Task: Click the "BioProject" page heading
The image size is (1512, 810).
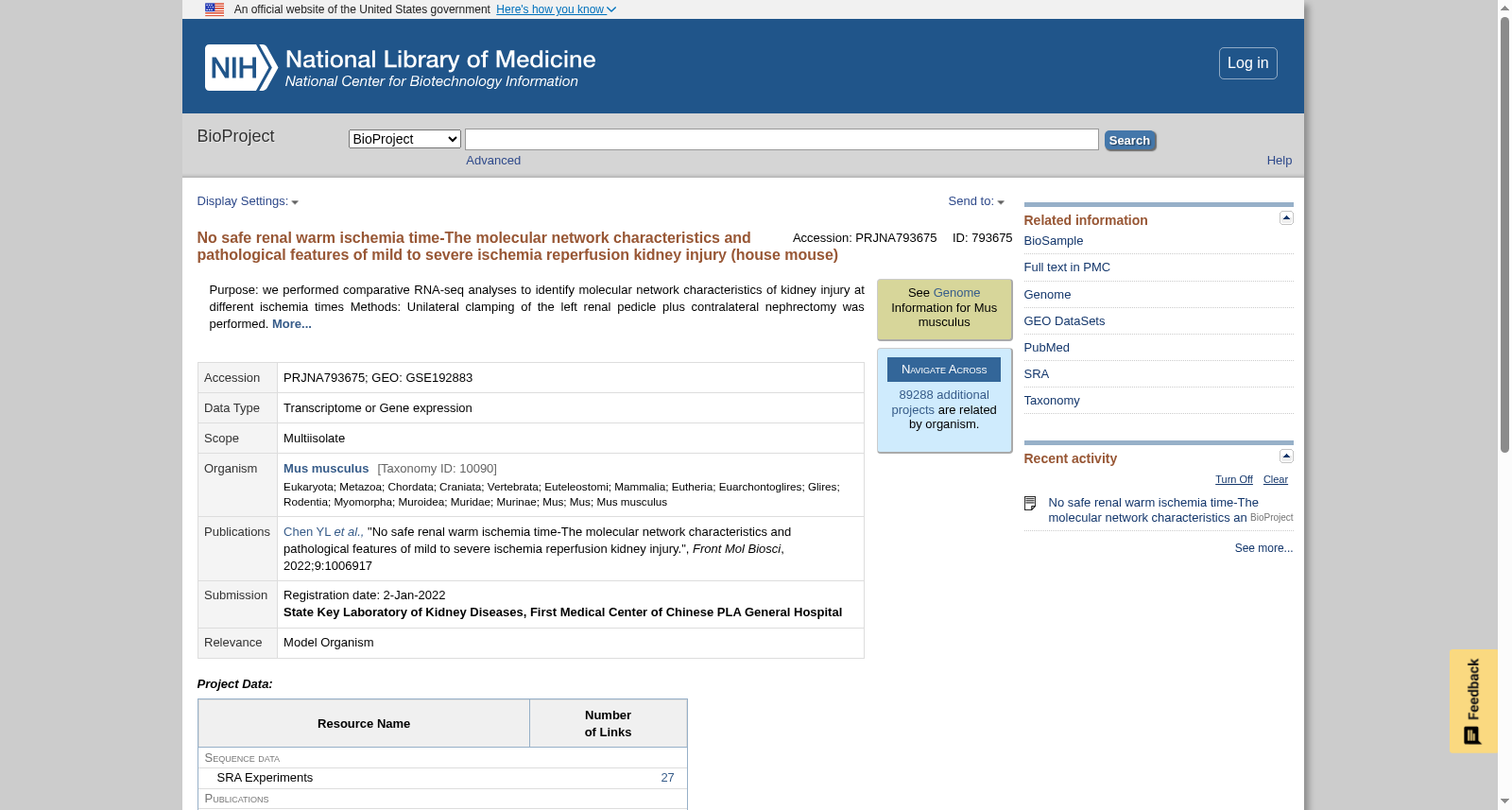Action: 235,136
